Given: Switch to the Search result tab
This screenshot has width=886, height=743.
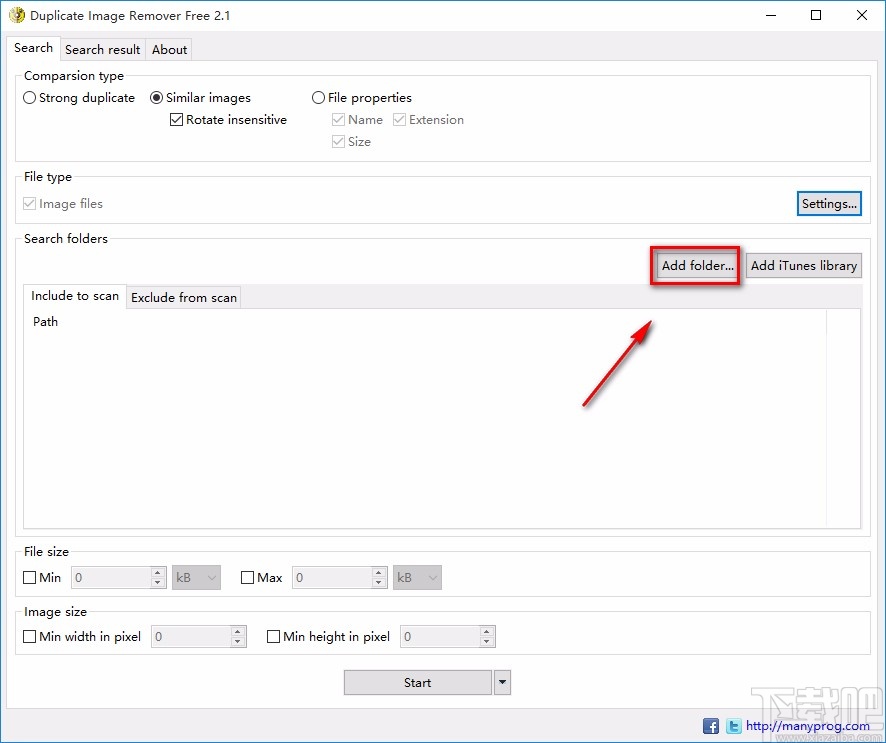Looking at the screenshot, I should pyautogui.click(x=102, y=49).
